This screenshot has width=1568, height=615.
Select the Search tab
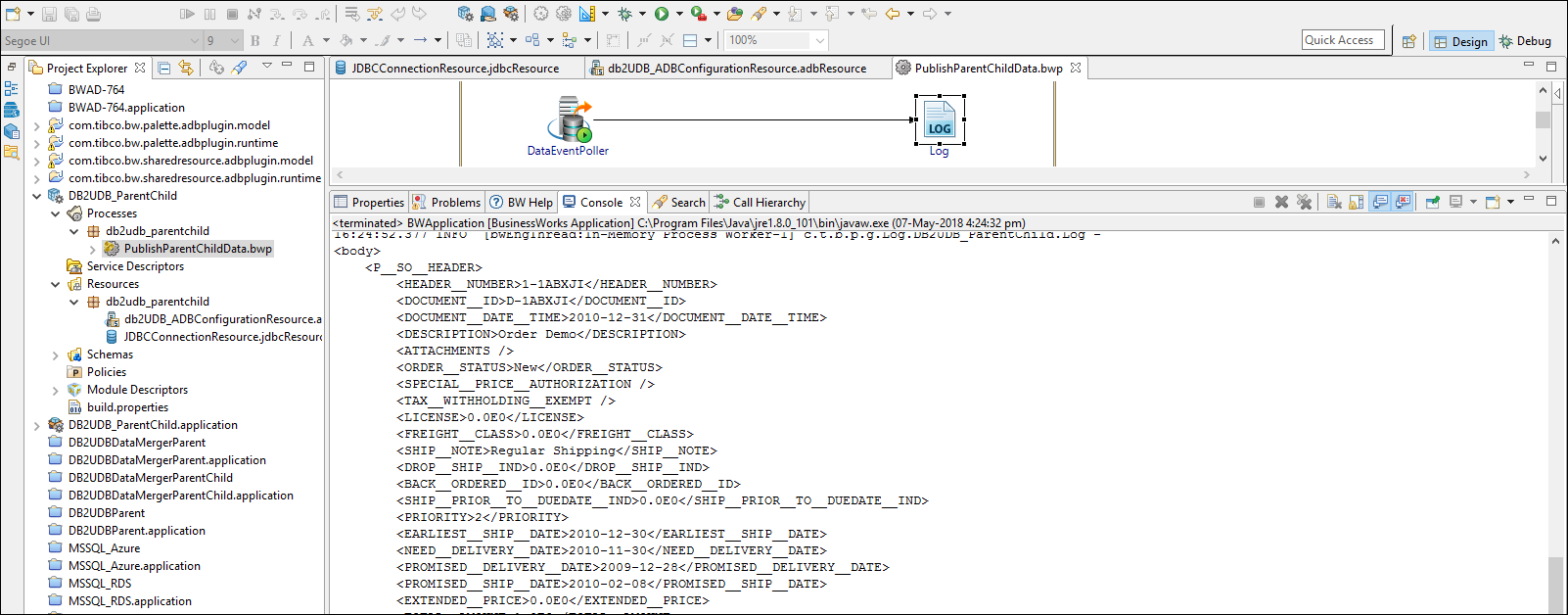pyautogui.click(x=678, y=202)
